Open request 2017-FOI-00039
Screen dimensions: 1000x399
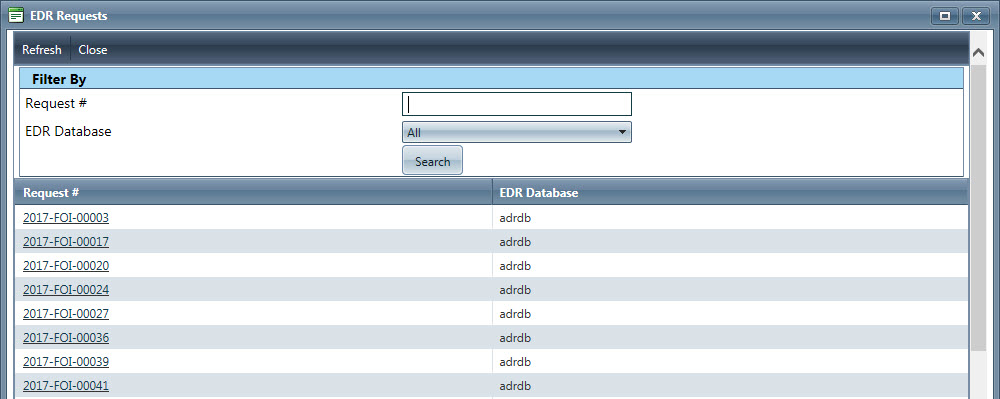pos(66,362)
